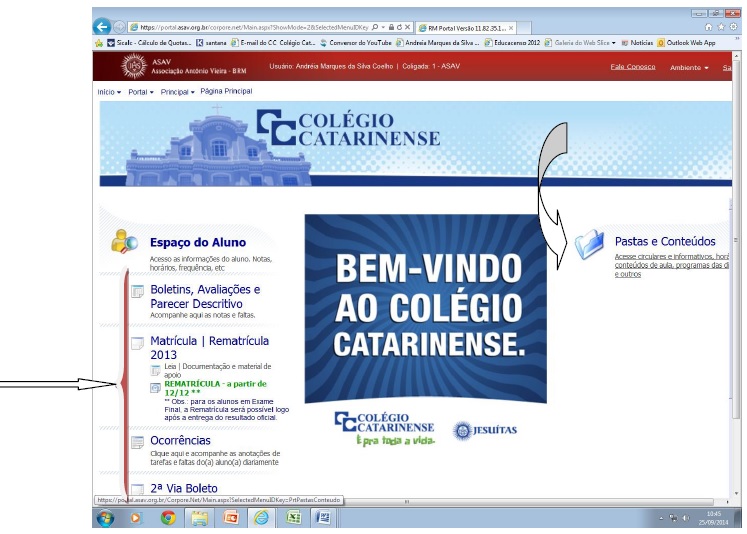Open the Matrícula | Rematrícula 2013 link

210,348
